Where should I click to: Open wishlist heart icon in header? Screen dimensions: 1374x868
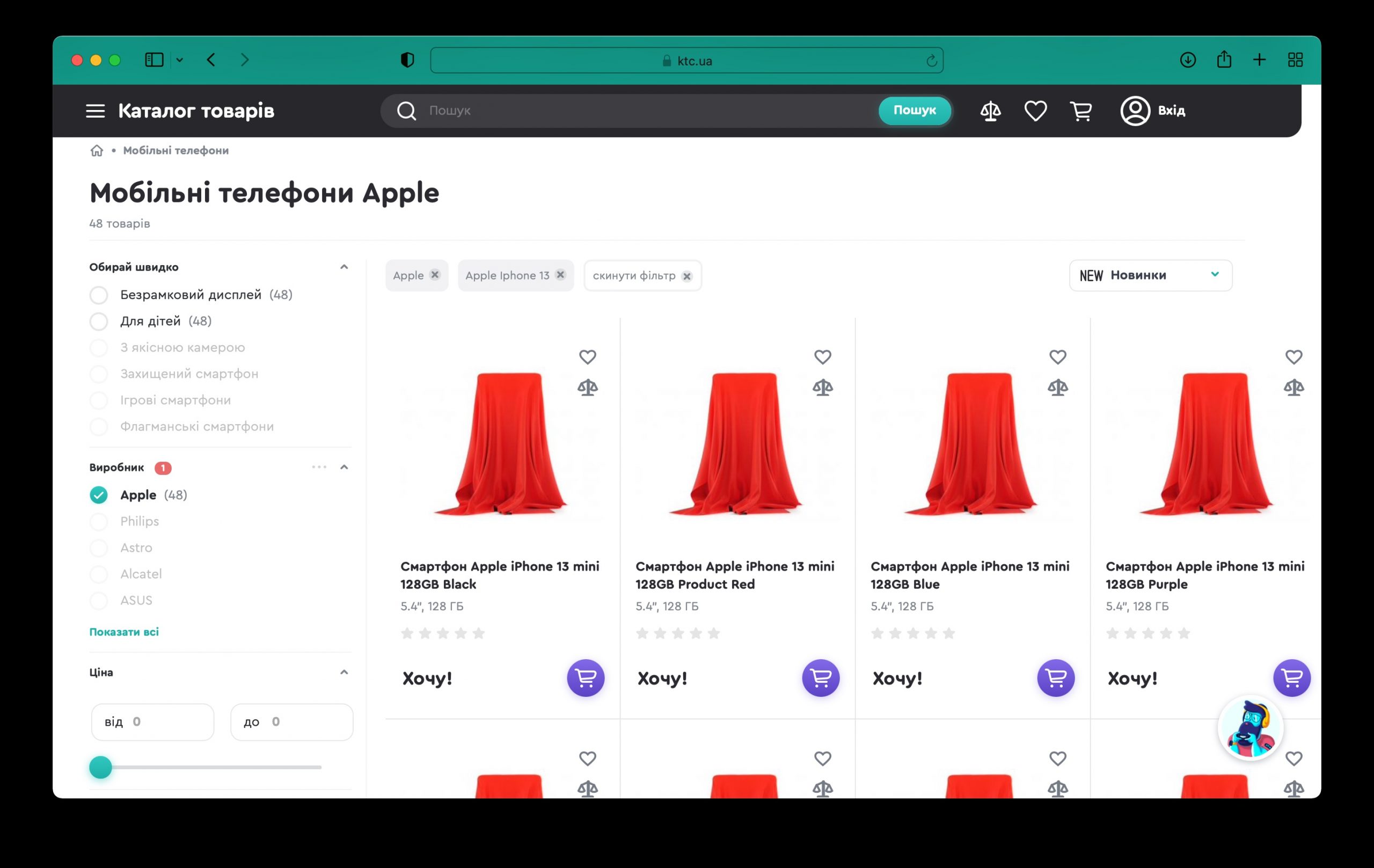click(1035, 111)
